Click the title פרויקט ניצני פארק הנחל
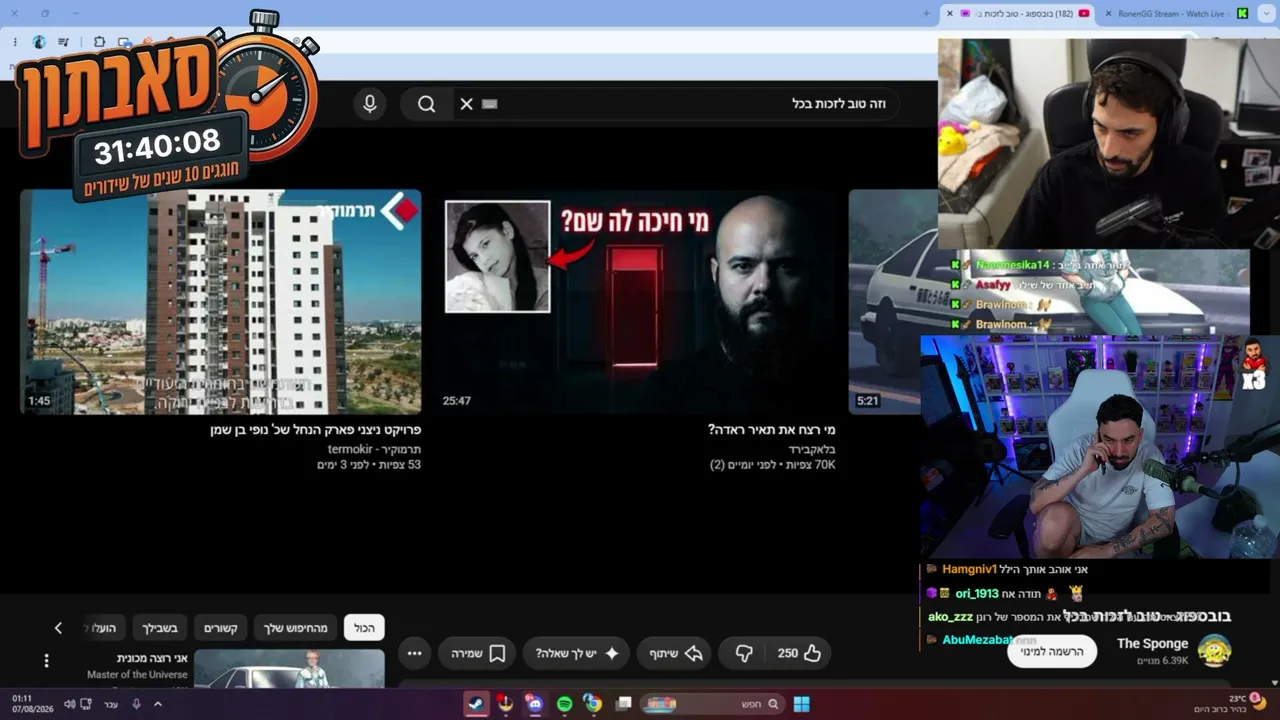The image size is (1280, 720). tap(316, 429)
